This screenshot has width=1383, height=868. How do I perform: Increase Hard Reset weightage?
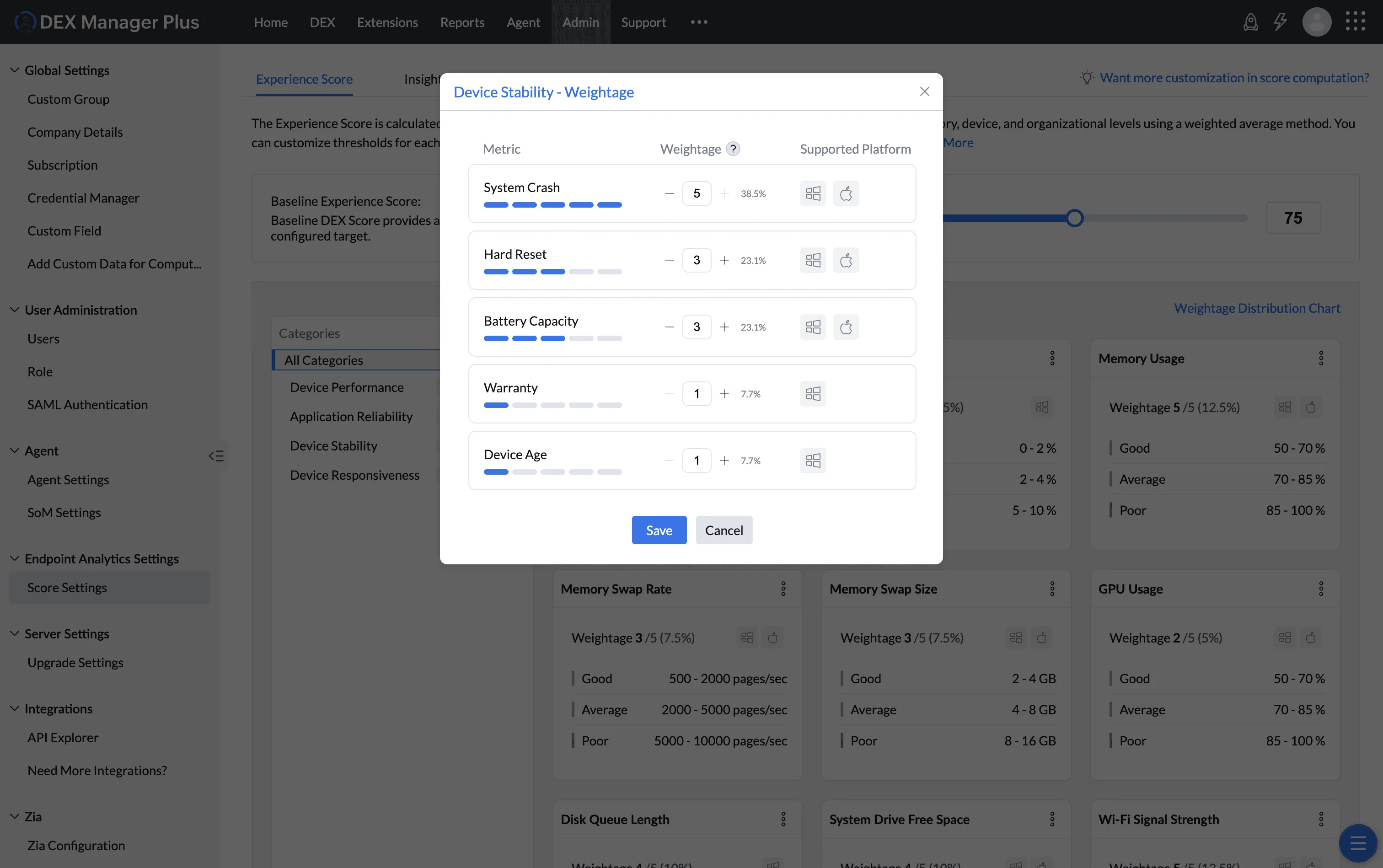point(724,260)
